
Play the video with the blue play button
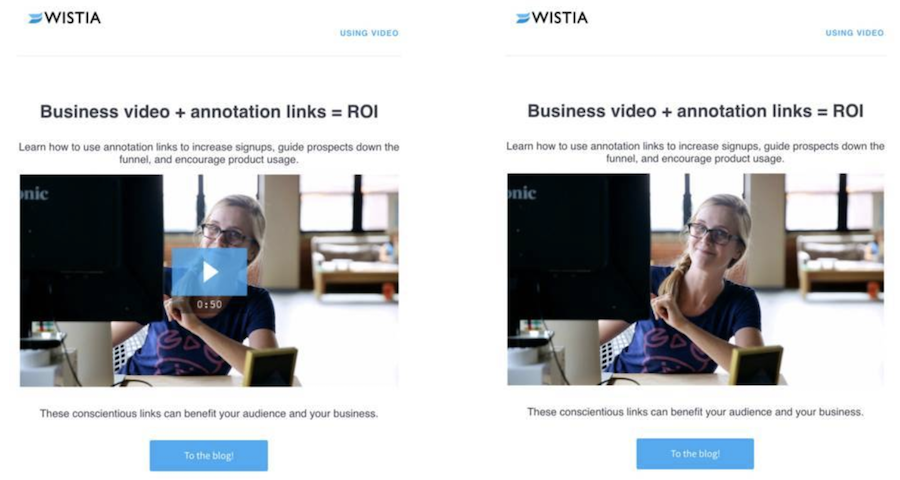pos(210,272)
